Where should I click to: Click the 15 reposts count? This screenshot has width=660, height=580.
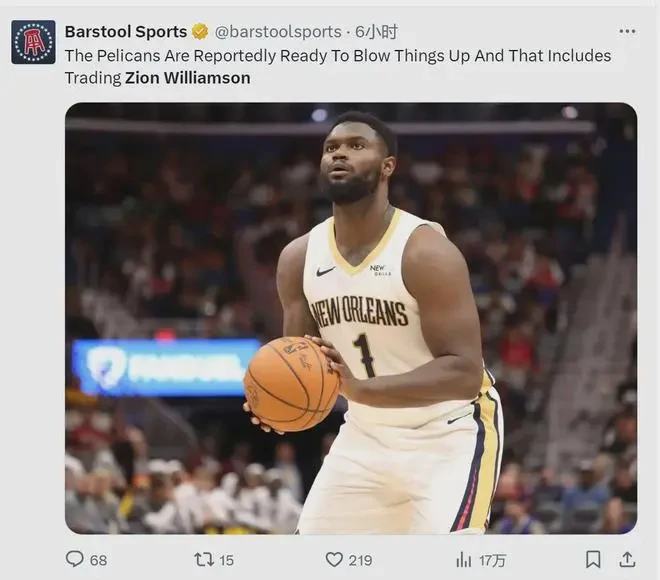[x=226, y=560]
